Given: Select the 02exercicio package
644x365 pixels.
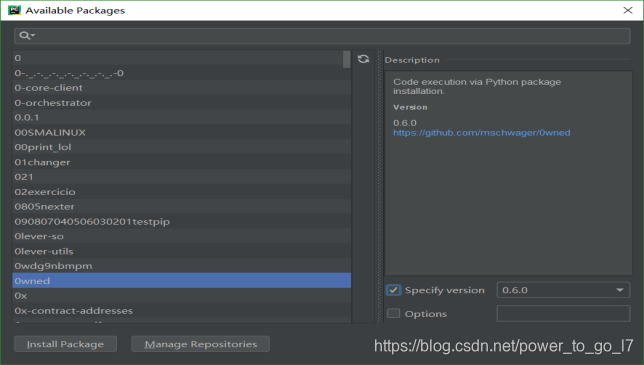Looking at the screenshot, I should (x=182, y=192).
